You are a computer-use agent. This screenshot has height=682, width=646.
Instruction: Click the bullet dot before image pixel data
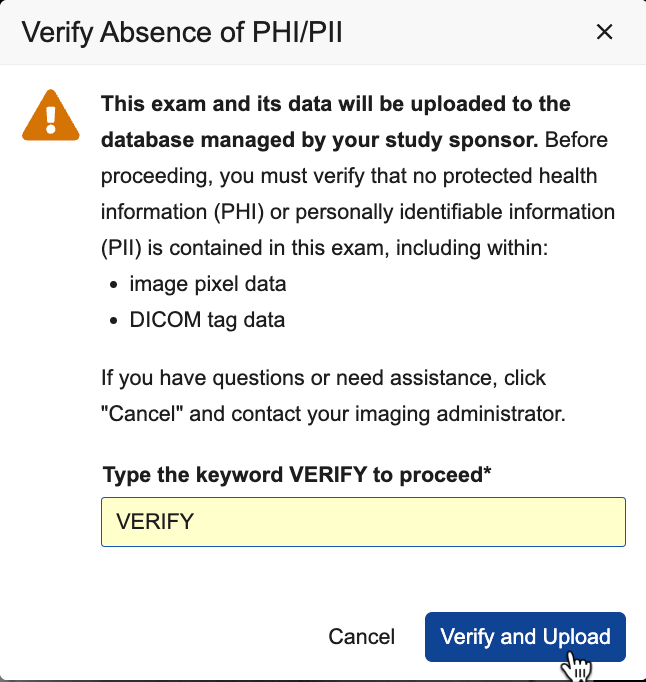tap(113, 285)
